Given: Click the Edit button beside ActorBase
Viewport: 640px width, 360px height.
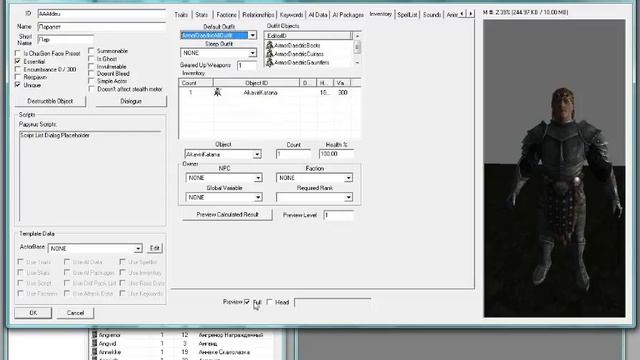Looking at the screenshot, I should [x=155, y=248].
